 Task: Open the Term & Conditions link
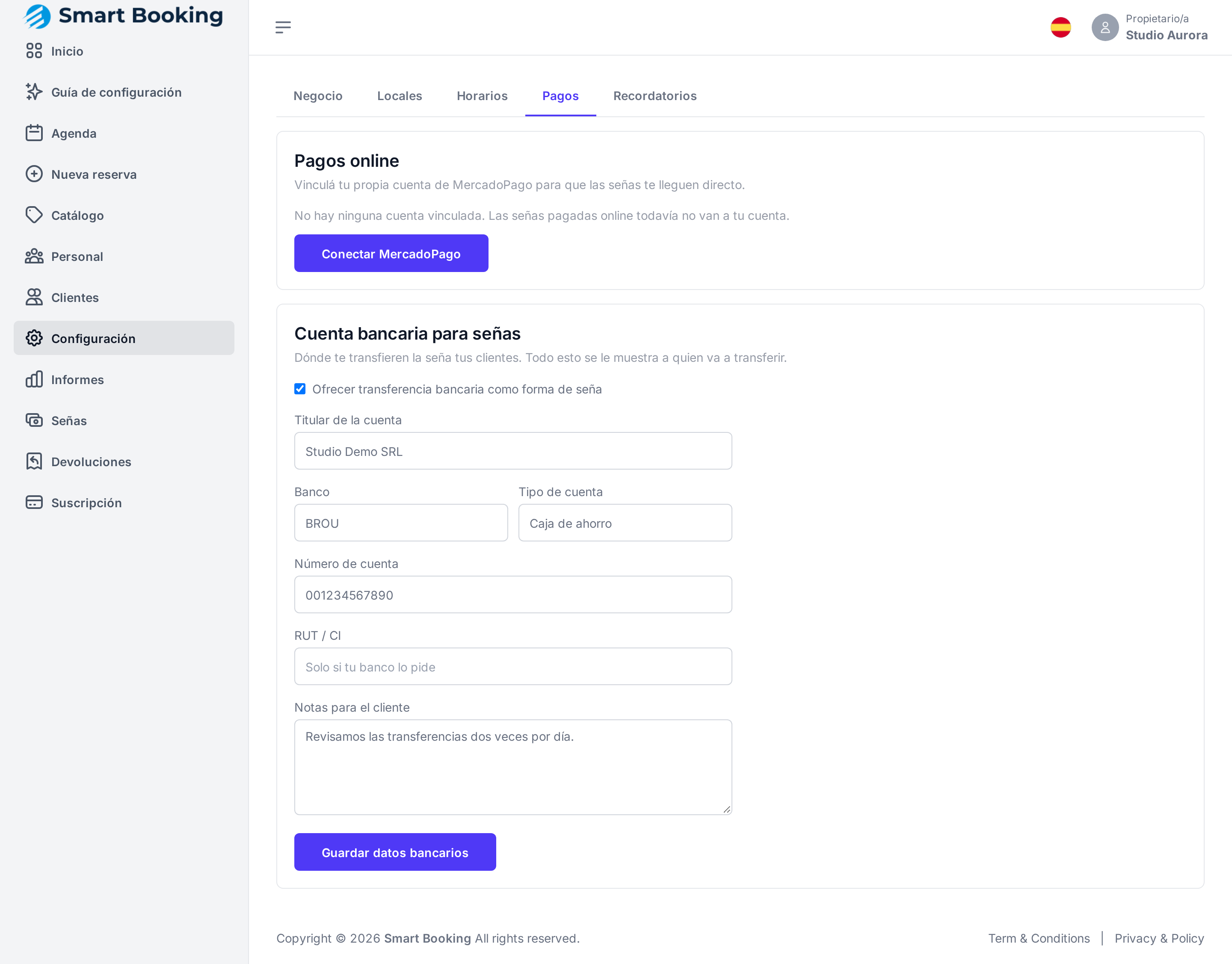click(1039, 938)
